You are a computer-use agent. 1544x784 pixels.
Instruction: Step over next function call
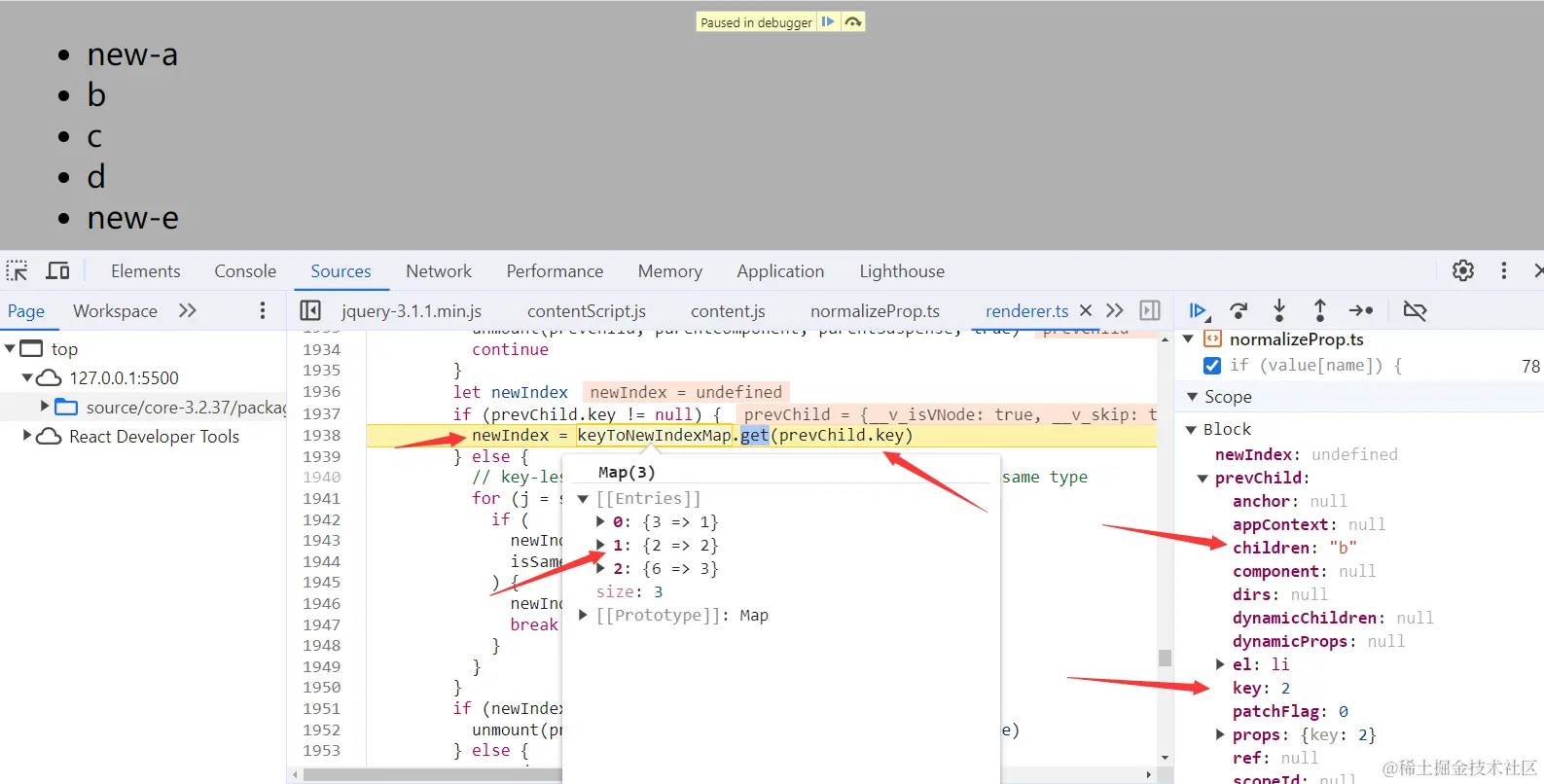pos(1239,310)
